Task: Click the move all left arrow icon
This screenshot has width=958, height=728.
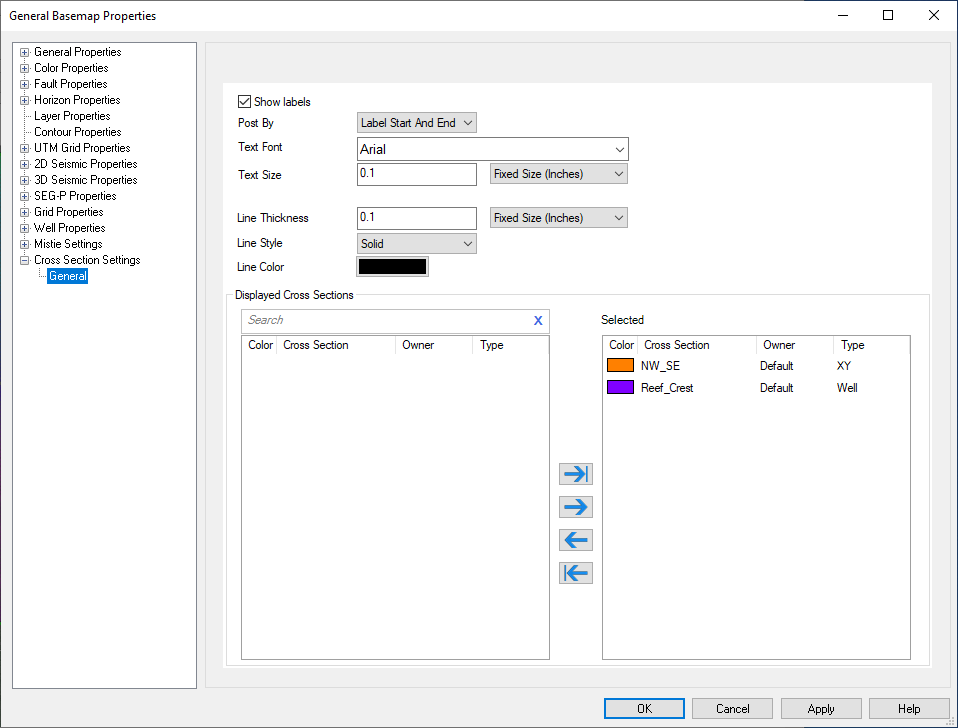Action: pos(576,573)
